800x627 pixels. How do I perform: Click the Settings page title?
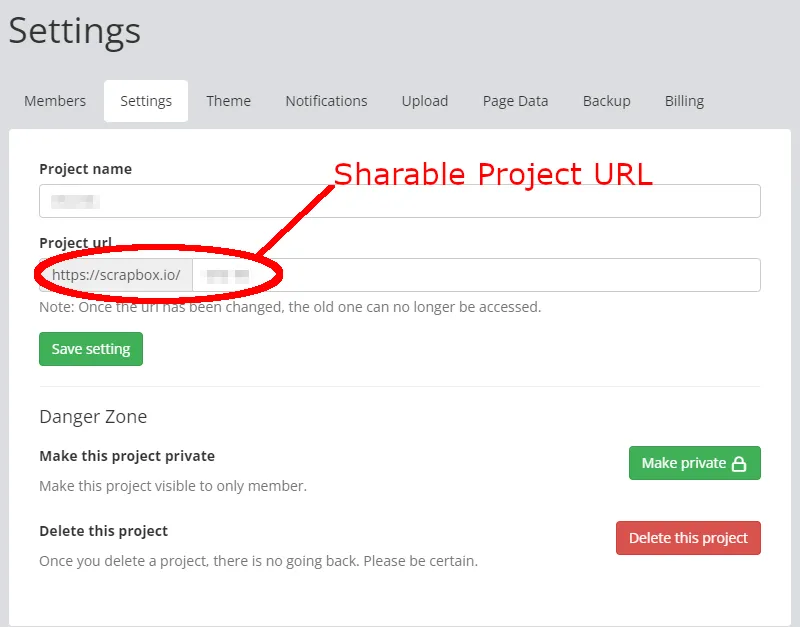point(75,30)
